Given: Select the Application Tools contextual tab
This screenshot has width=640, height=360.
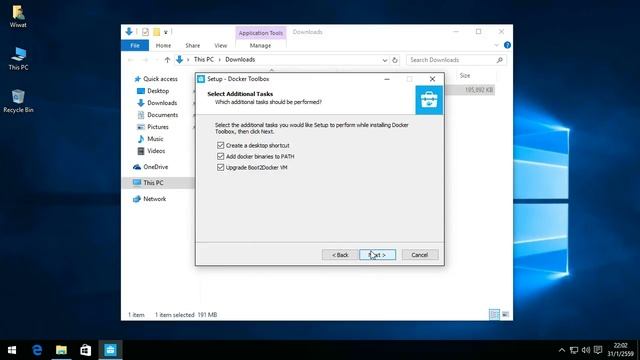Looking at the screenshot, I should coord(261,33).
